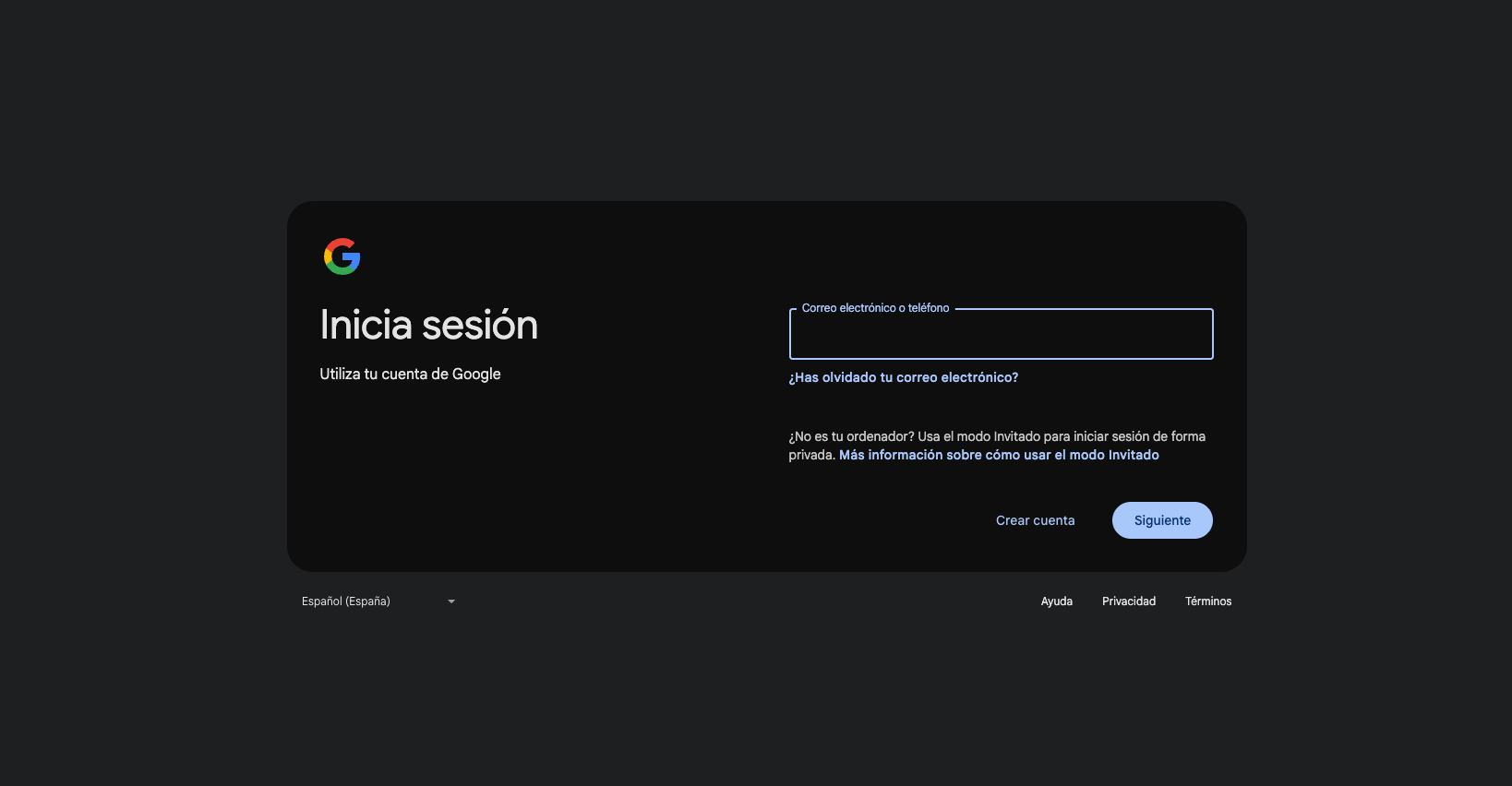Open the "Español (España)" language selector

tap(346, 601)
